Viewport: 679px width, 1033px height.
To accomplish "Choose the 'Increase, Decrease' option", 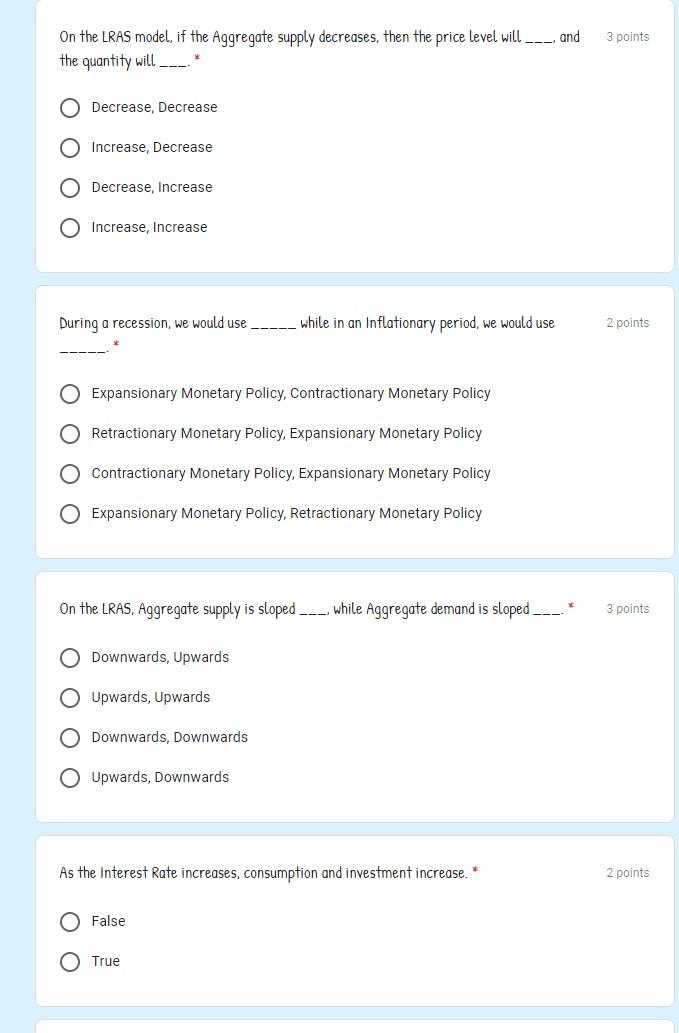I will (x=70, y=148).
